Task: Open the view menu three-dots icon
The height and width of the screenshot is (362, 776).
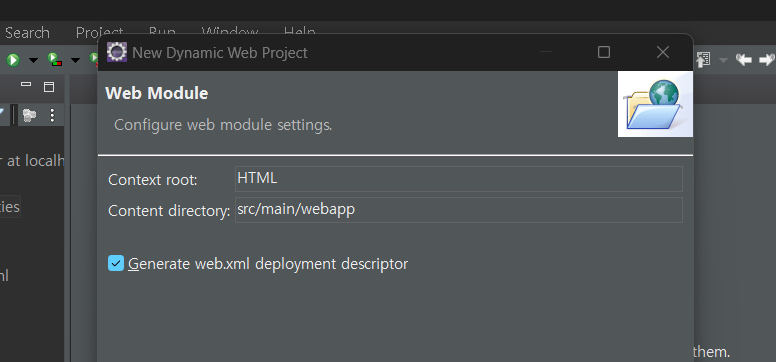Action: point(52,115)
